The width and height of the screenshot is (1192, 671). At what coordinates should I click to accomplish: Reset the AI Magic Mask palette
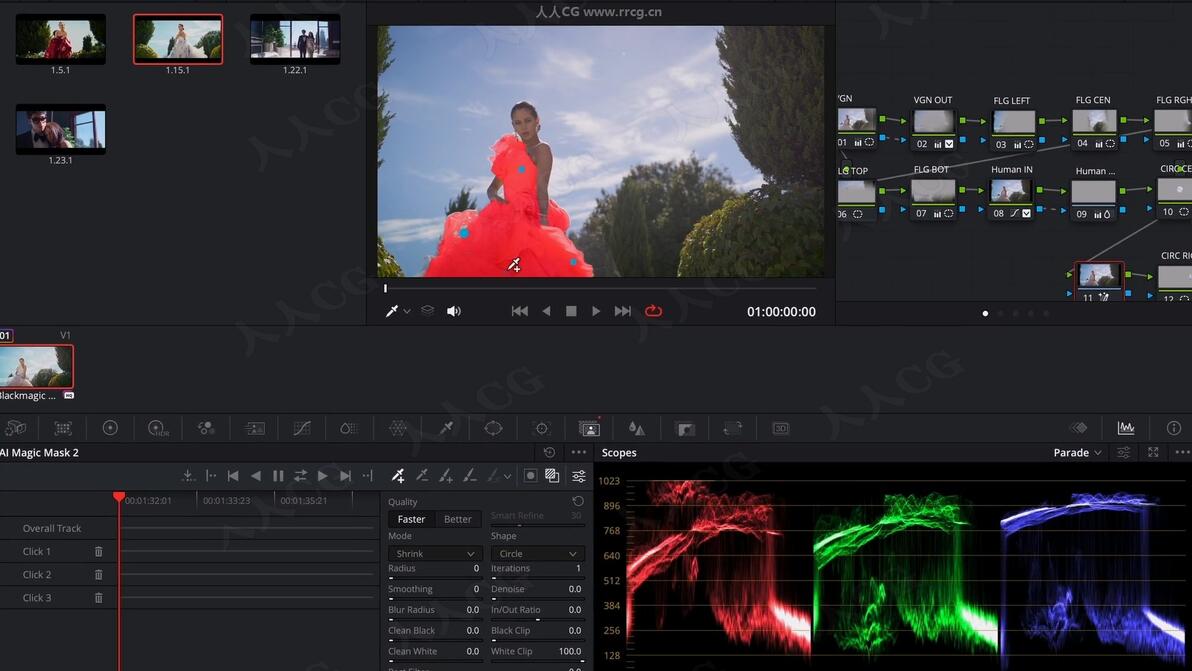[550, 453]
